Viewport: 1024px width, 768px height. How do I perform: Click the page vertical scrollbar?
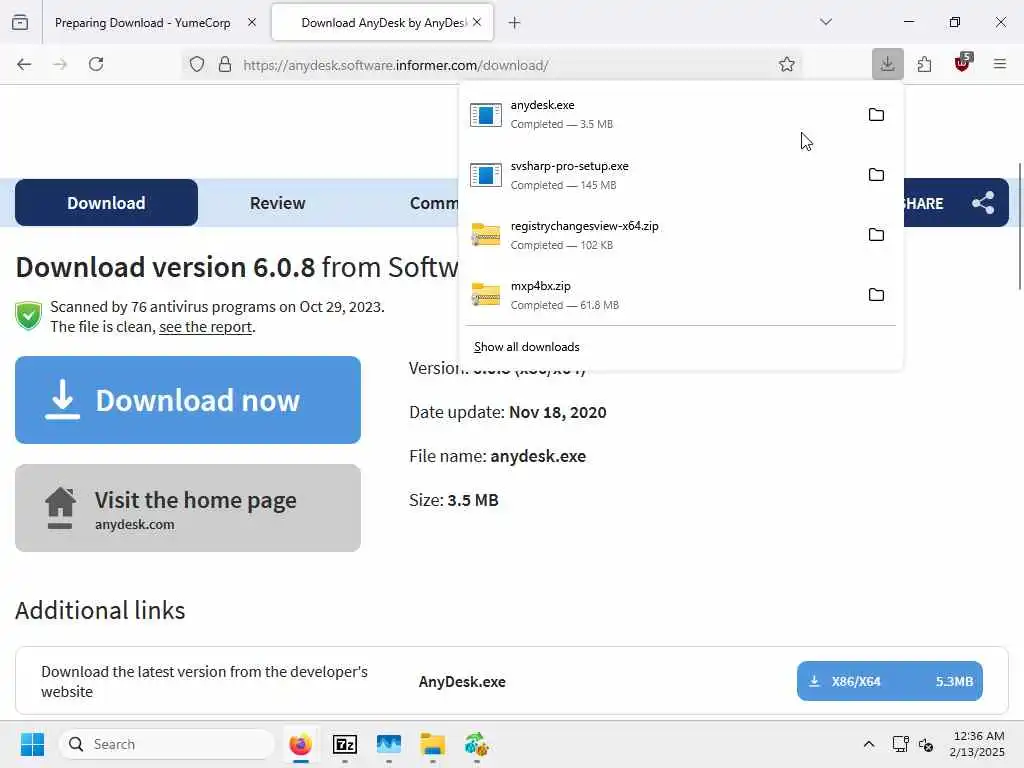1019,225
